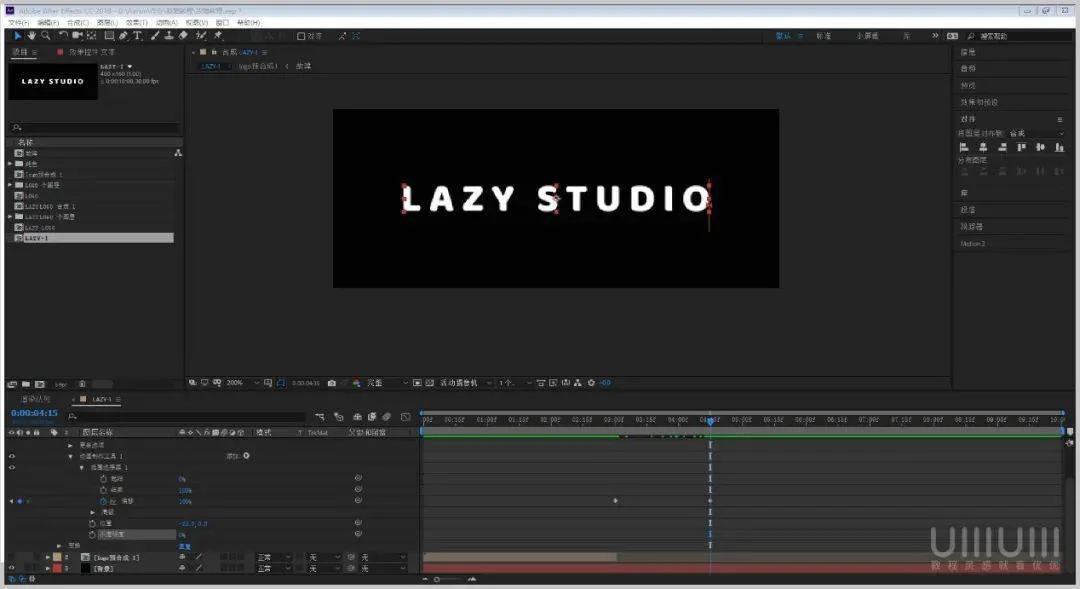Toggle the 位置 (Position) property stopwatch
Viewport: 1080px width, 589px height.
pos(92,524)
